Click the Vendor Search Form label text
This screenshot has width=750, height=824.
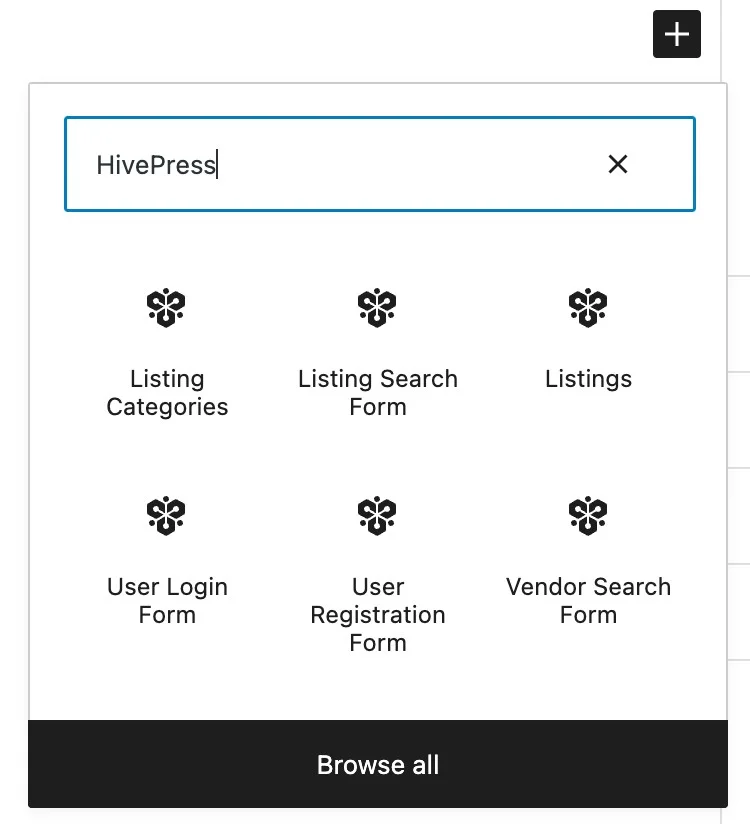click(x=588, y=600)
